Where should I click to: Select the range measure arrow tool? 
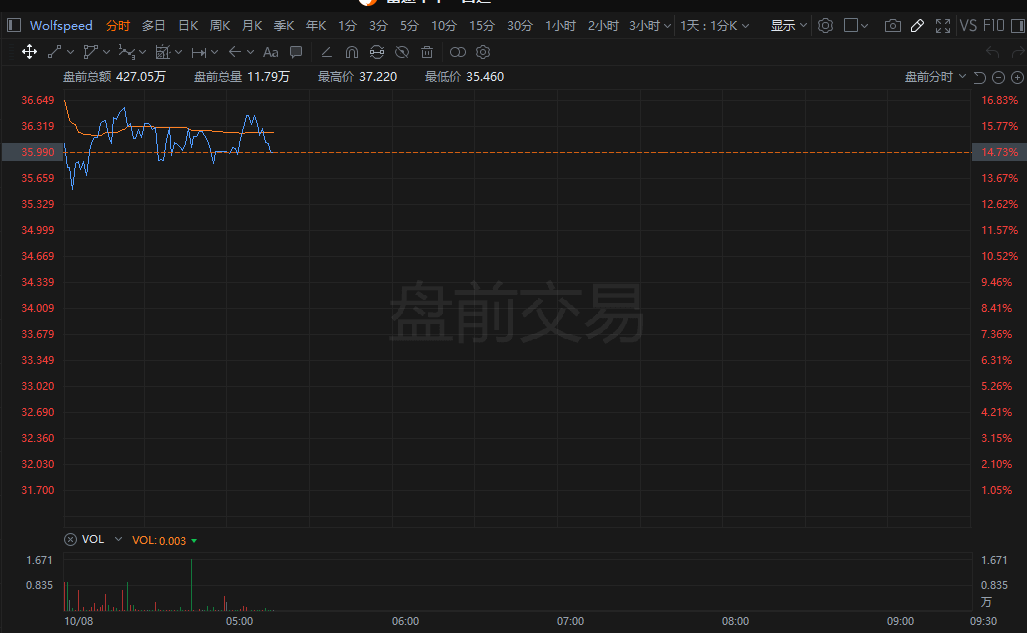click(x=199, y=52)
